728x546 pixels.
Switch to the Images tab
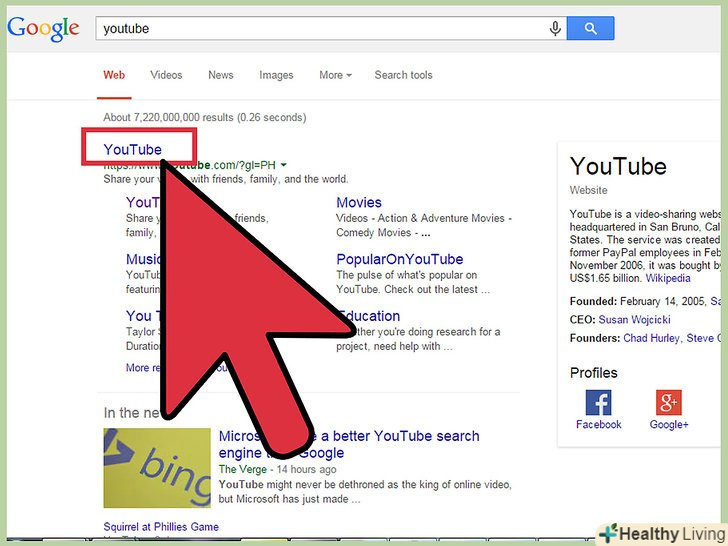pos(276,75)
